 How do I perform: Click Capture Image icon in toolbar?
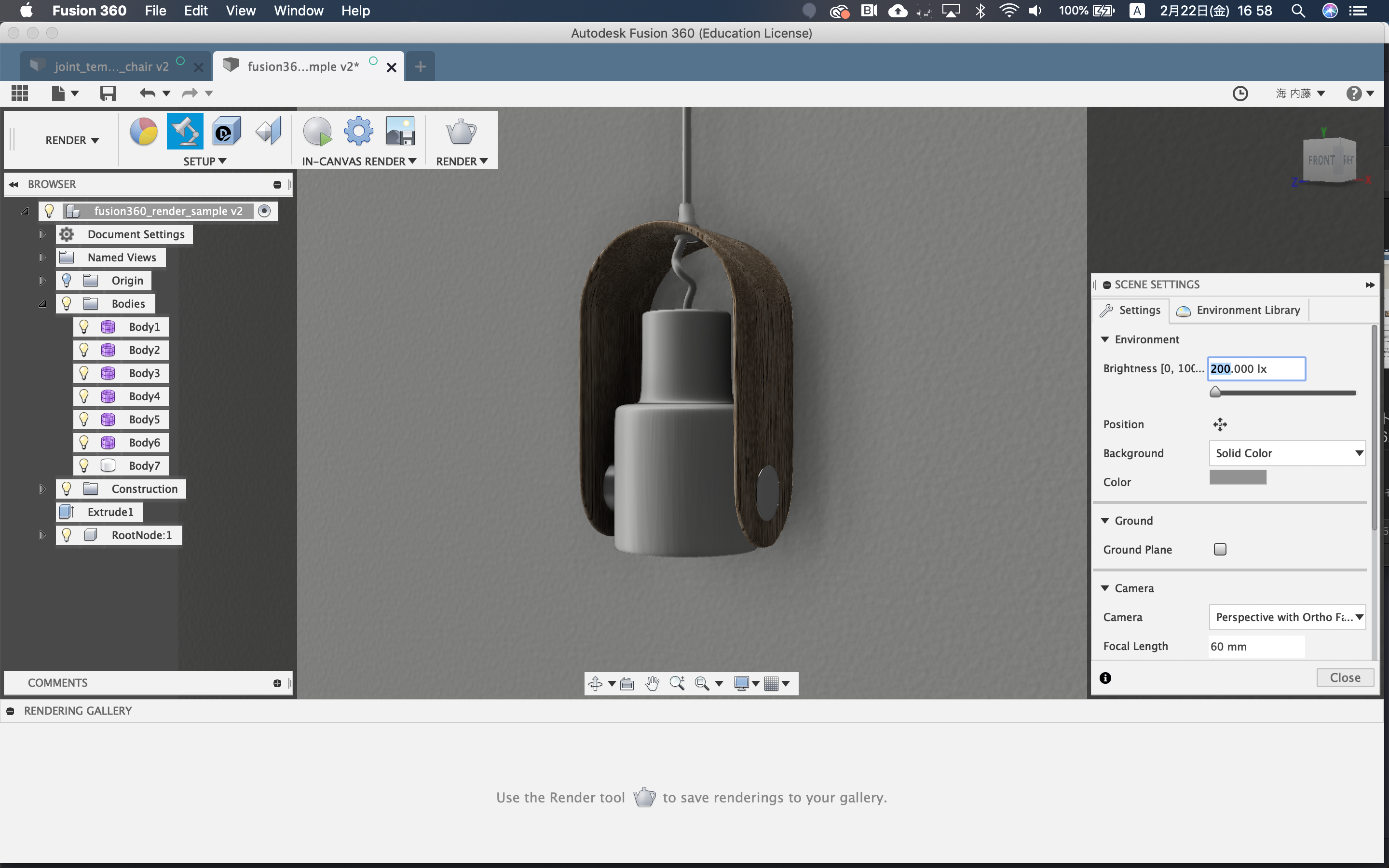tap(400, 132)
